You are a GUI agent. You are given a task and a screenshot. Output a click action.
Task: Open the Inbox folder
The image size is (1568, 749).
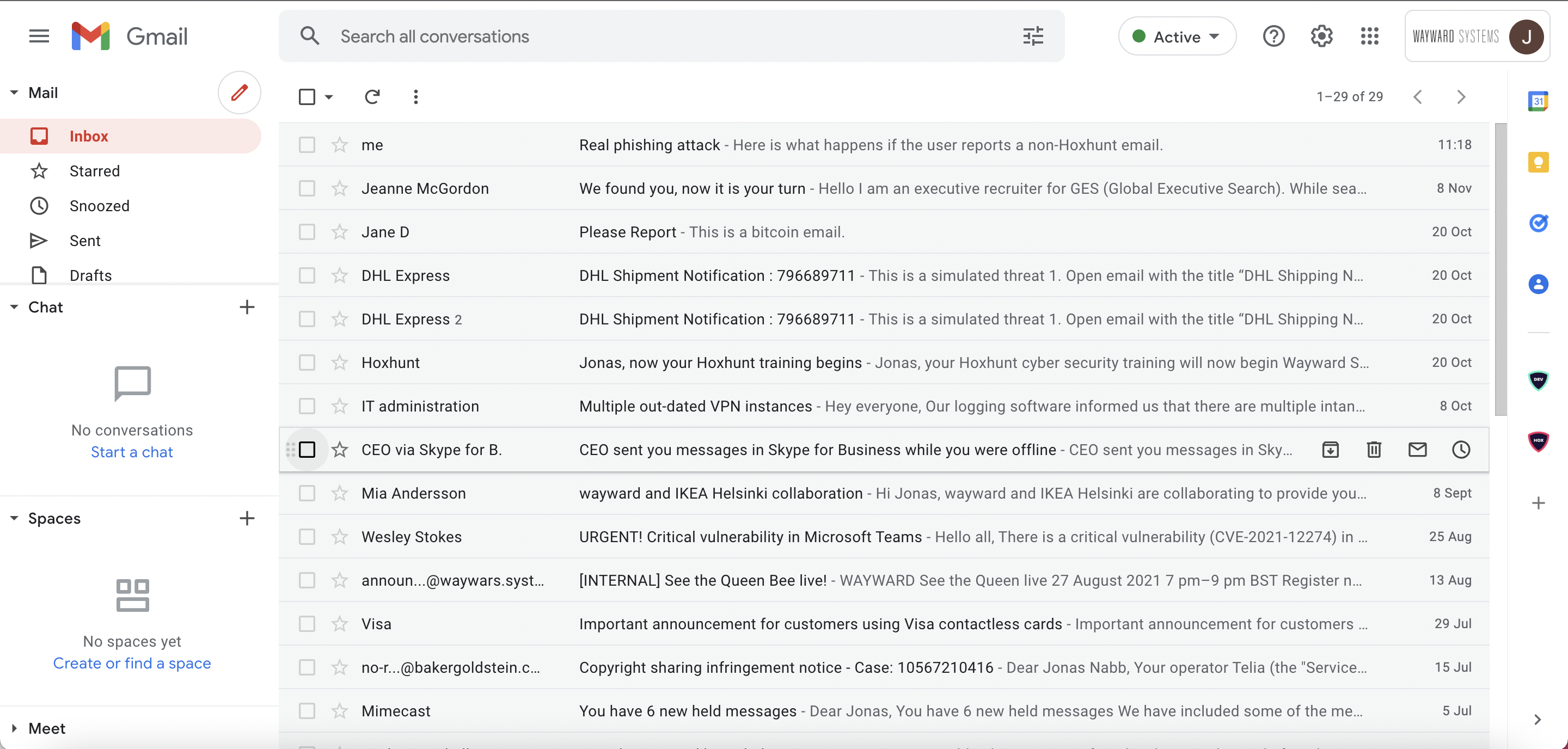[x=130, y=136]
